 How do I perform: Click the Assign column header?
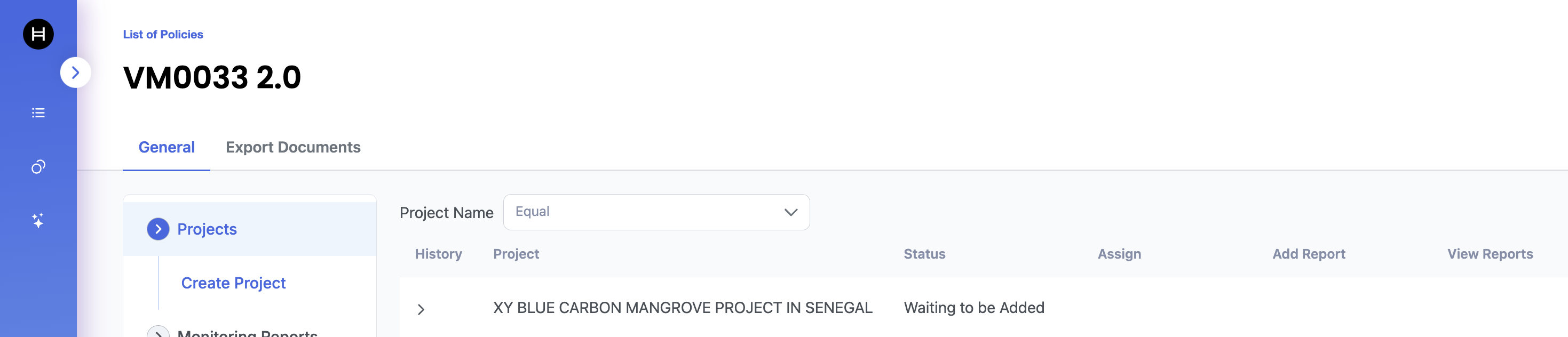(1119, 254)
